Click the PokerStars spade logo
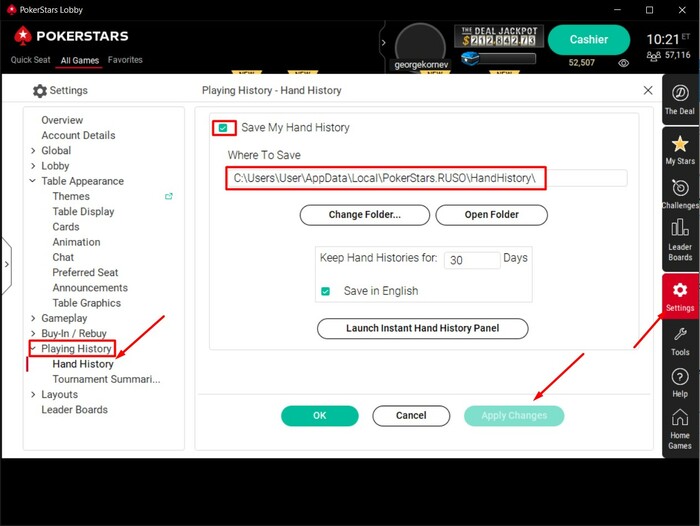 [23, 36]
